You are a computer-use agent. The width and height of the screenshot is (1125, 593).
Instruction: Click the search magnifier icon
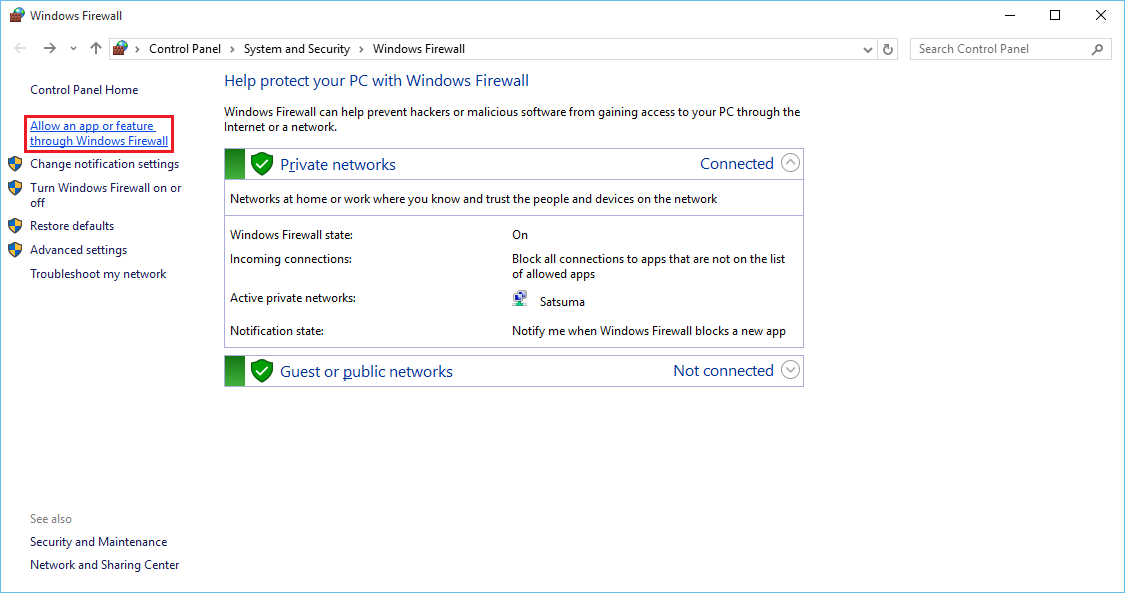1097,48
